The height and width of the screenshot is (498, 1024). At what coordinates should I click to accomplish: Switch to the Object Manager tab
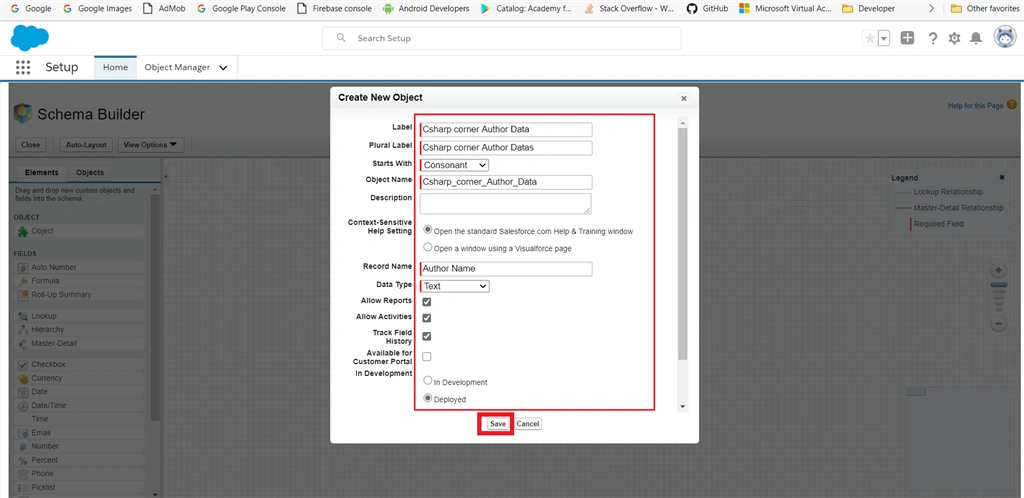coord(178,67)
